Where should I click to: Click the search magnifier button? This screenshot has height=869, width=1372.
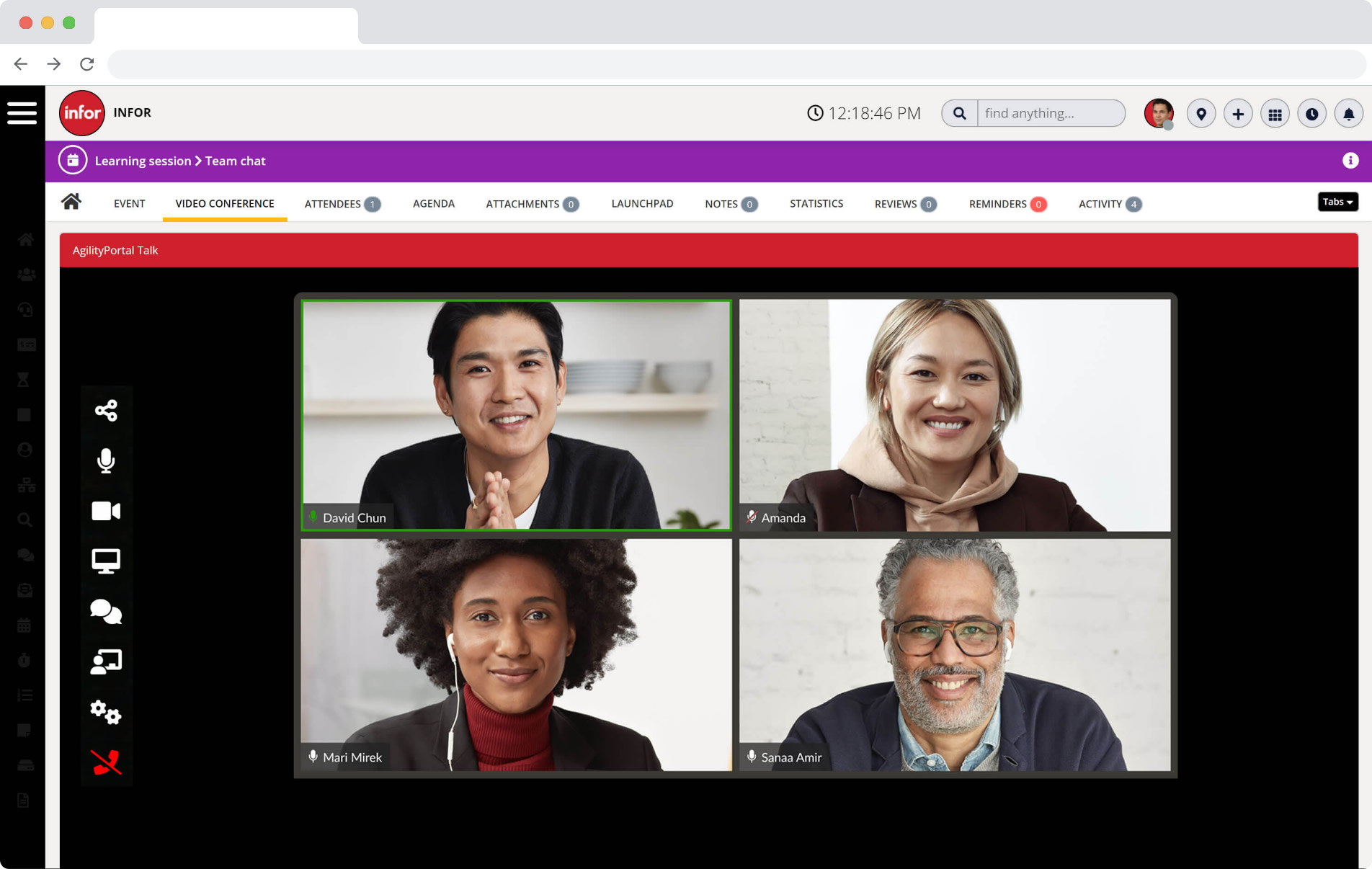(960, 114)
